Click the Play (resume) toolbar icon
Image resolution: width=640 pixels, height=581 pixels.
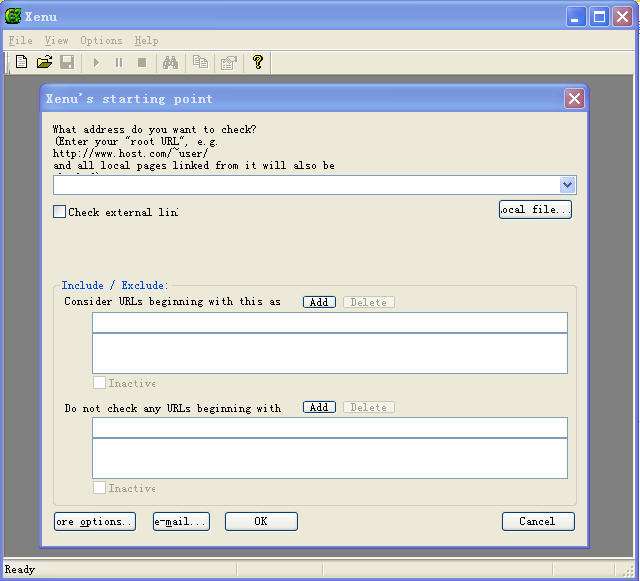(x=96, y=63)
